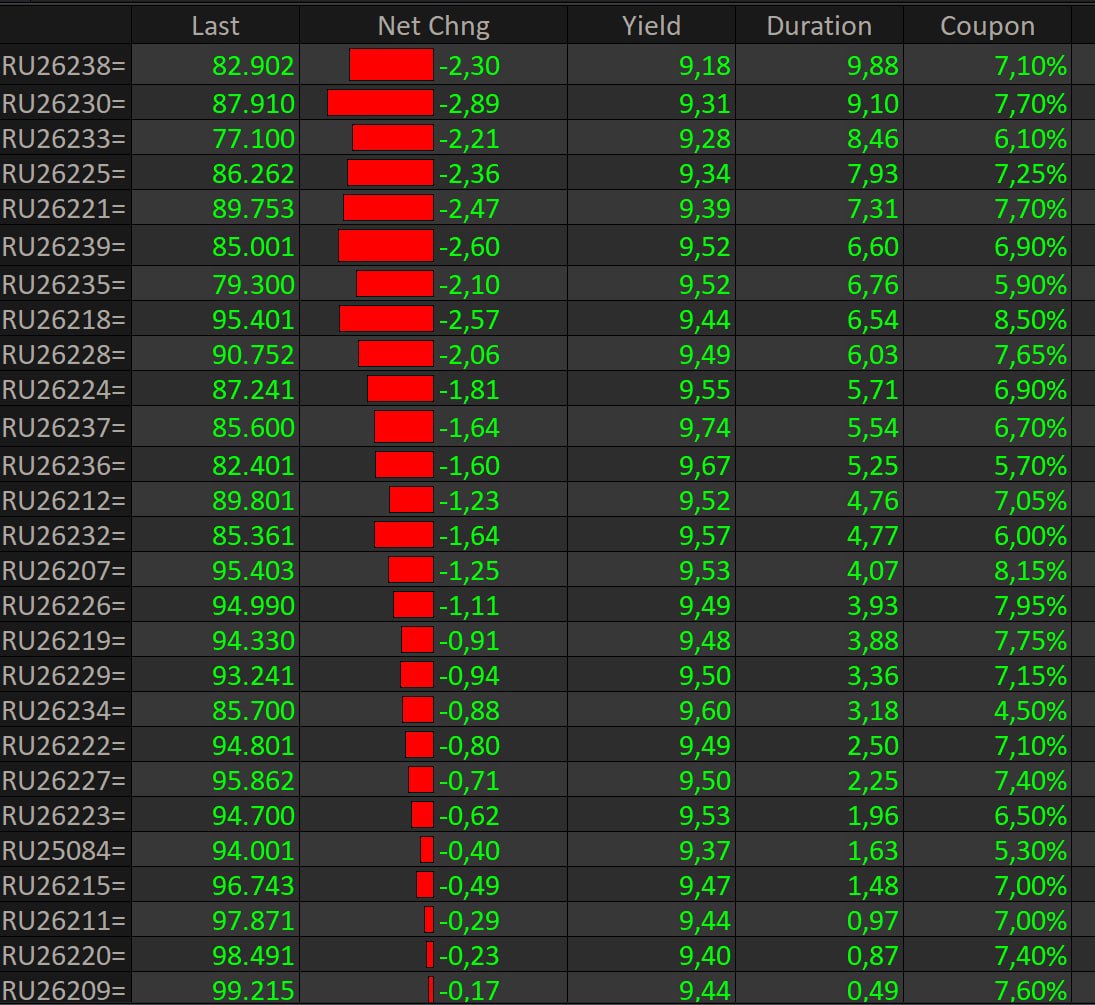The image size is (1095, 1005).
Task: Select the RU26212= instrument row label
Action: (x=64, y=500)
